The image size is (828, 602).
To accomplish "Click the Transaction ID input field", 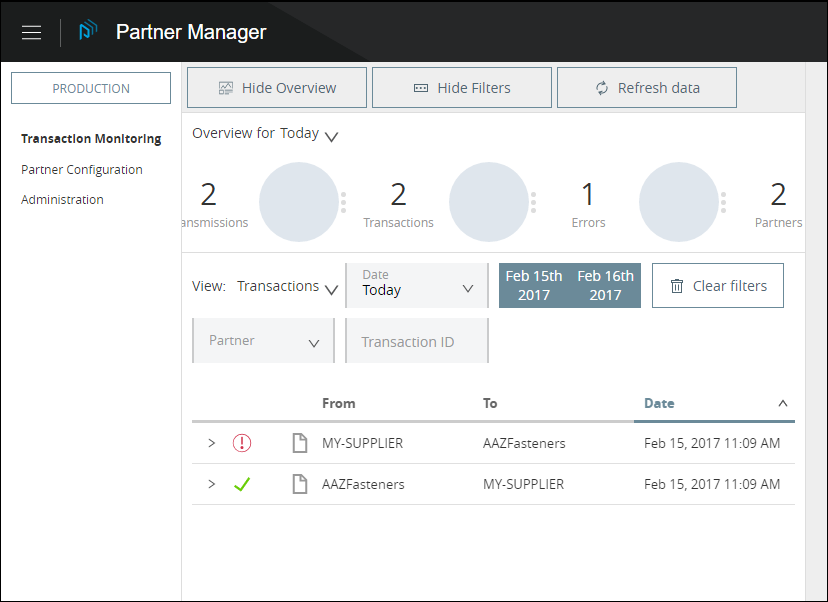I will 416,340.
